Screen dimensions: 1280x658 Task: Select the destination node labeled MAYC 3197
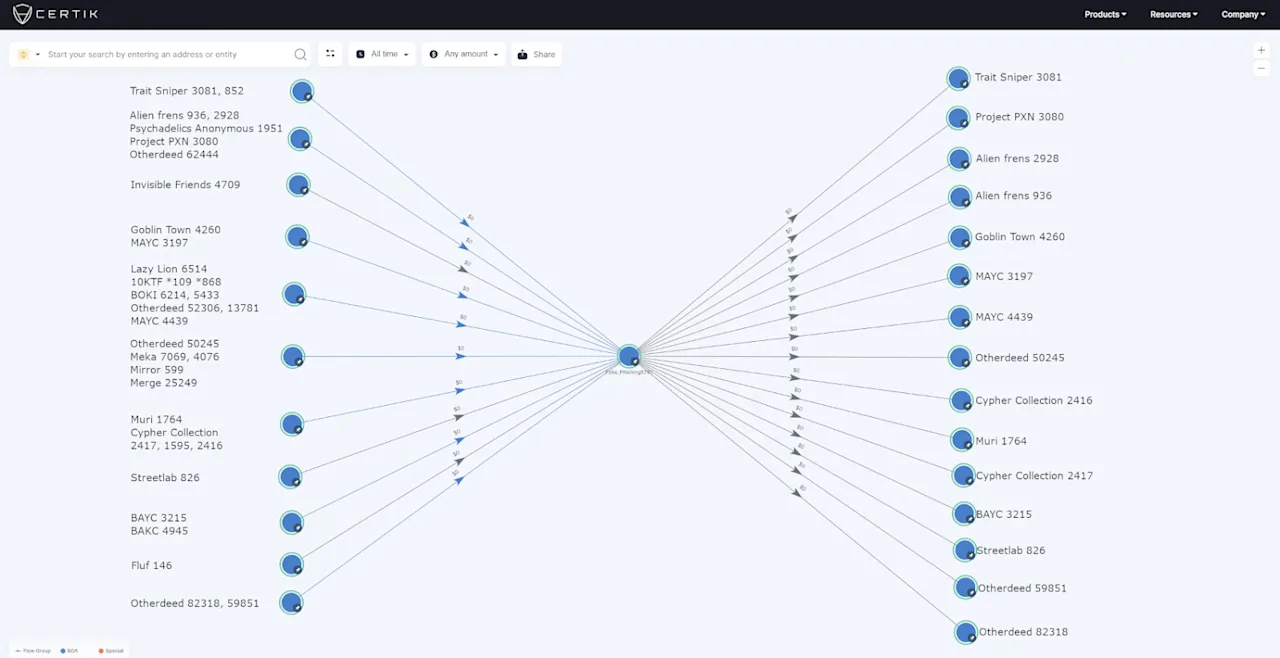(x=959, y=276)
